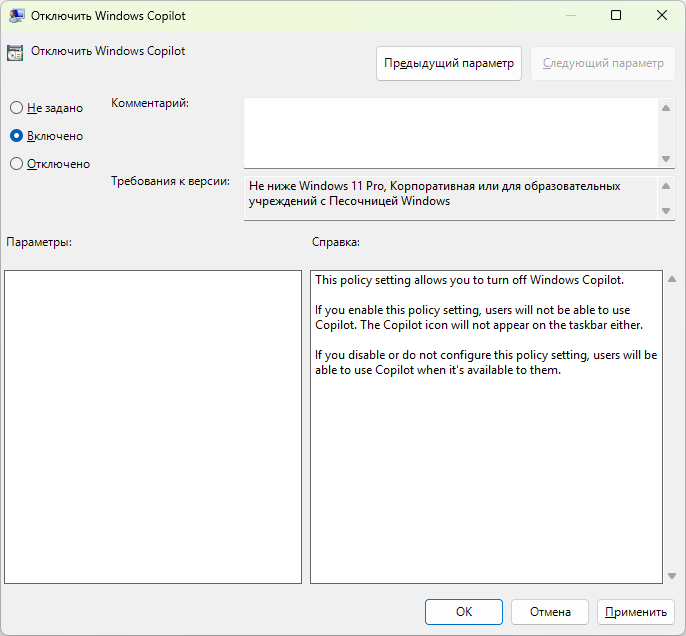The image size is (686, 636).
Task: Apply changes with "Применить"
Action: click(x=635, y=612)
